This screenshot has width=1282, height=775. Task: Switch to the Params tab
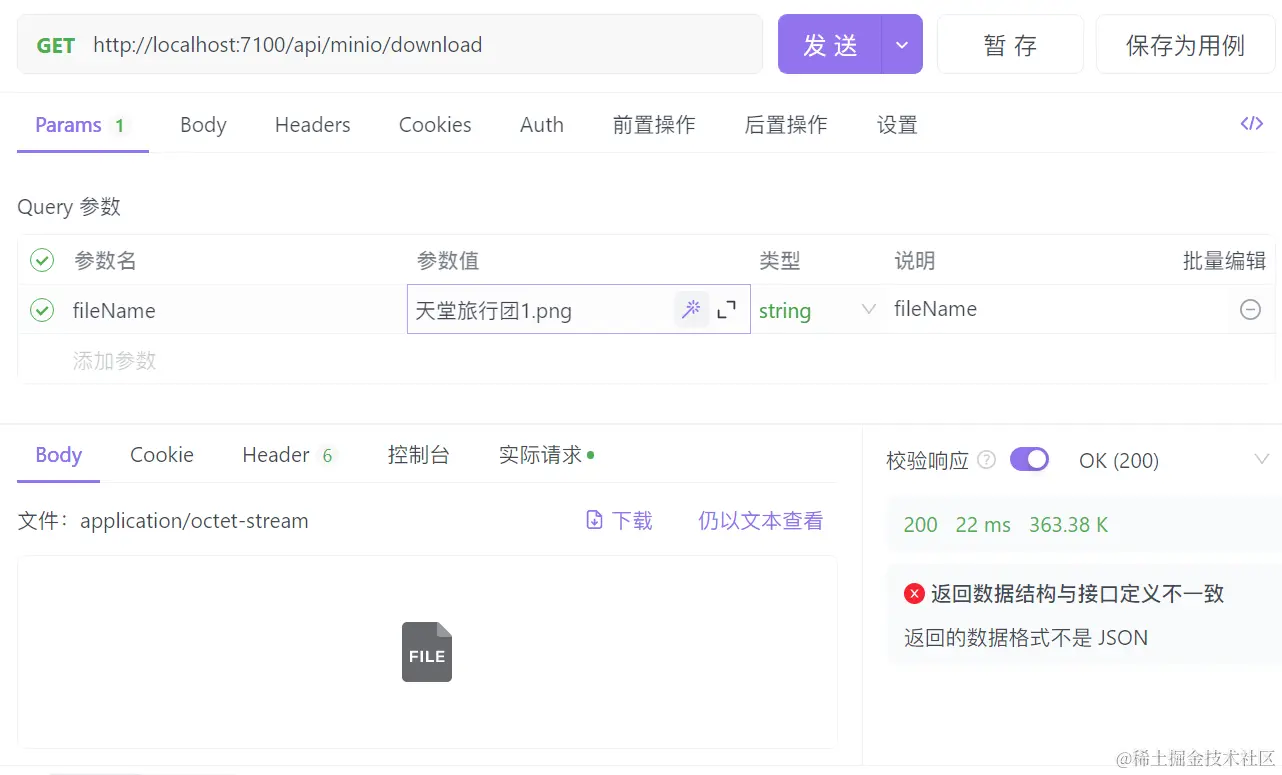[80, 125]
